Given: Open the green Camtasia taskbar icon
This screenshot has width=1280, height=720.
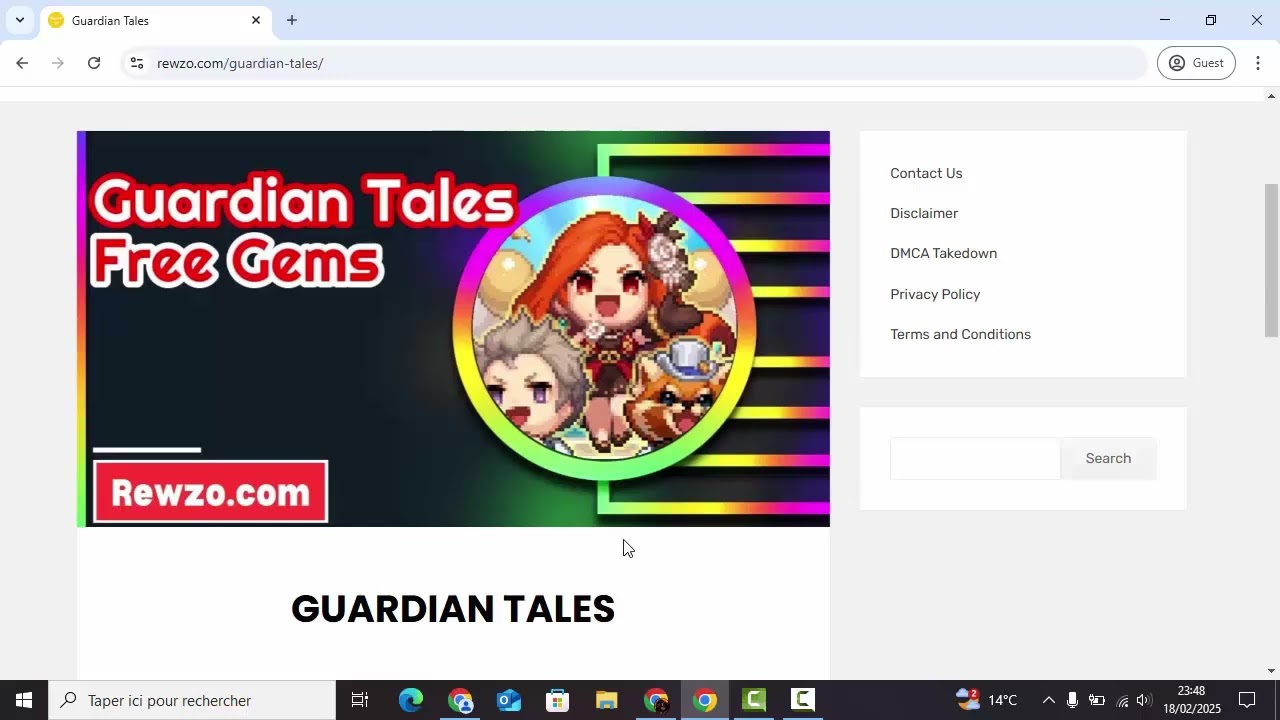Looking at the screenshot, I should [754, 700].
